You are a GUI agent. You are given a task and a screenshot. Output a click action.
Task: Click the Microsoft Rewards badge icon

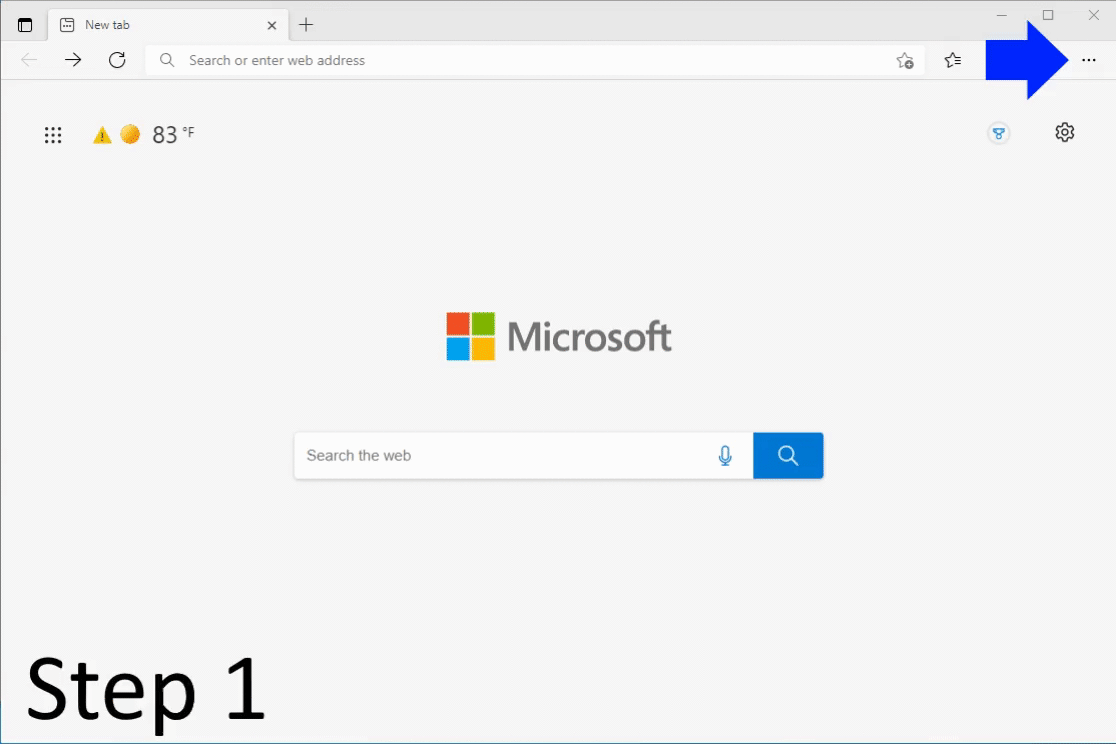[997, 133]
